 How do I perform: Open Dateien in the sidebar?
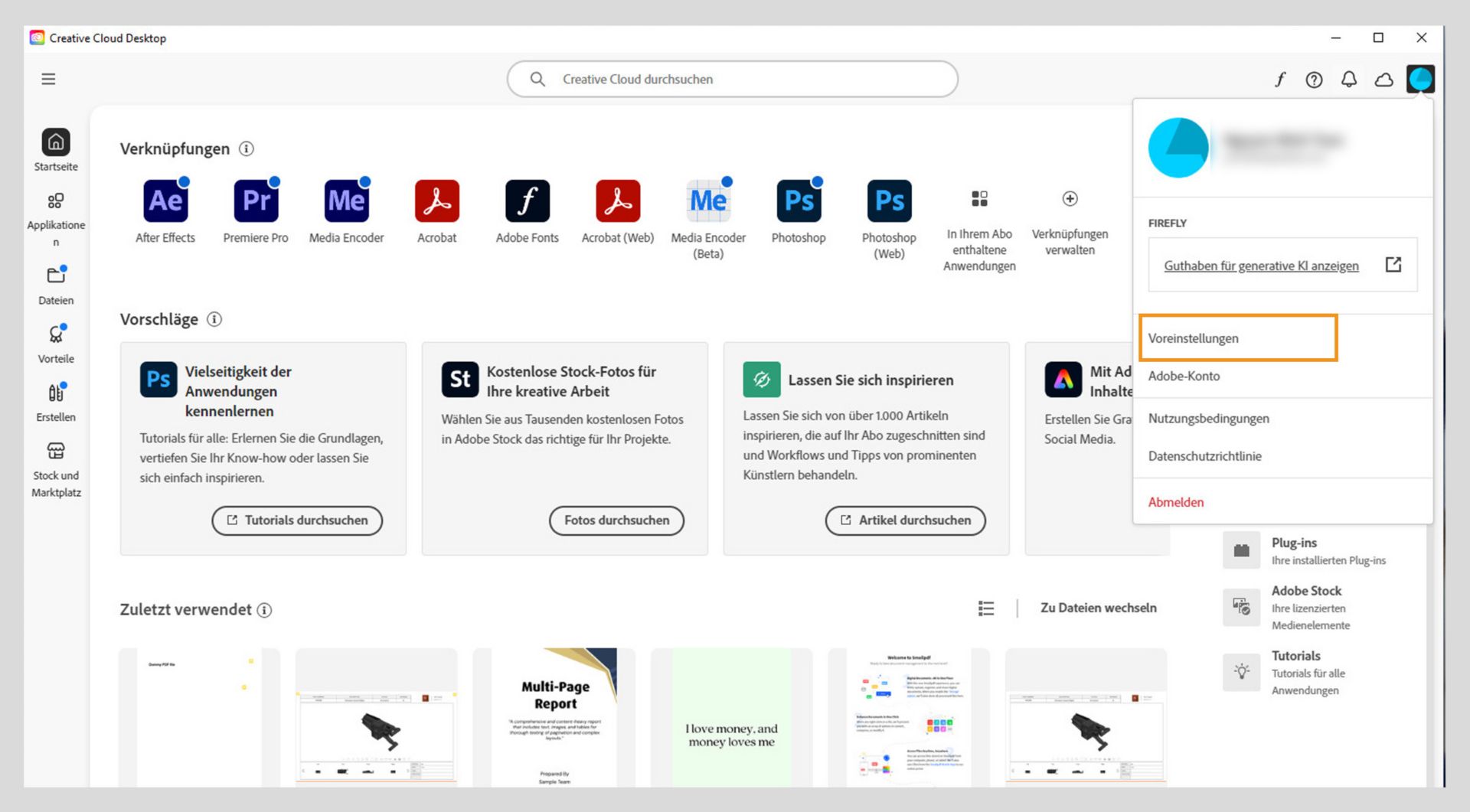tap(56, 285)
